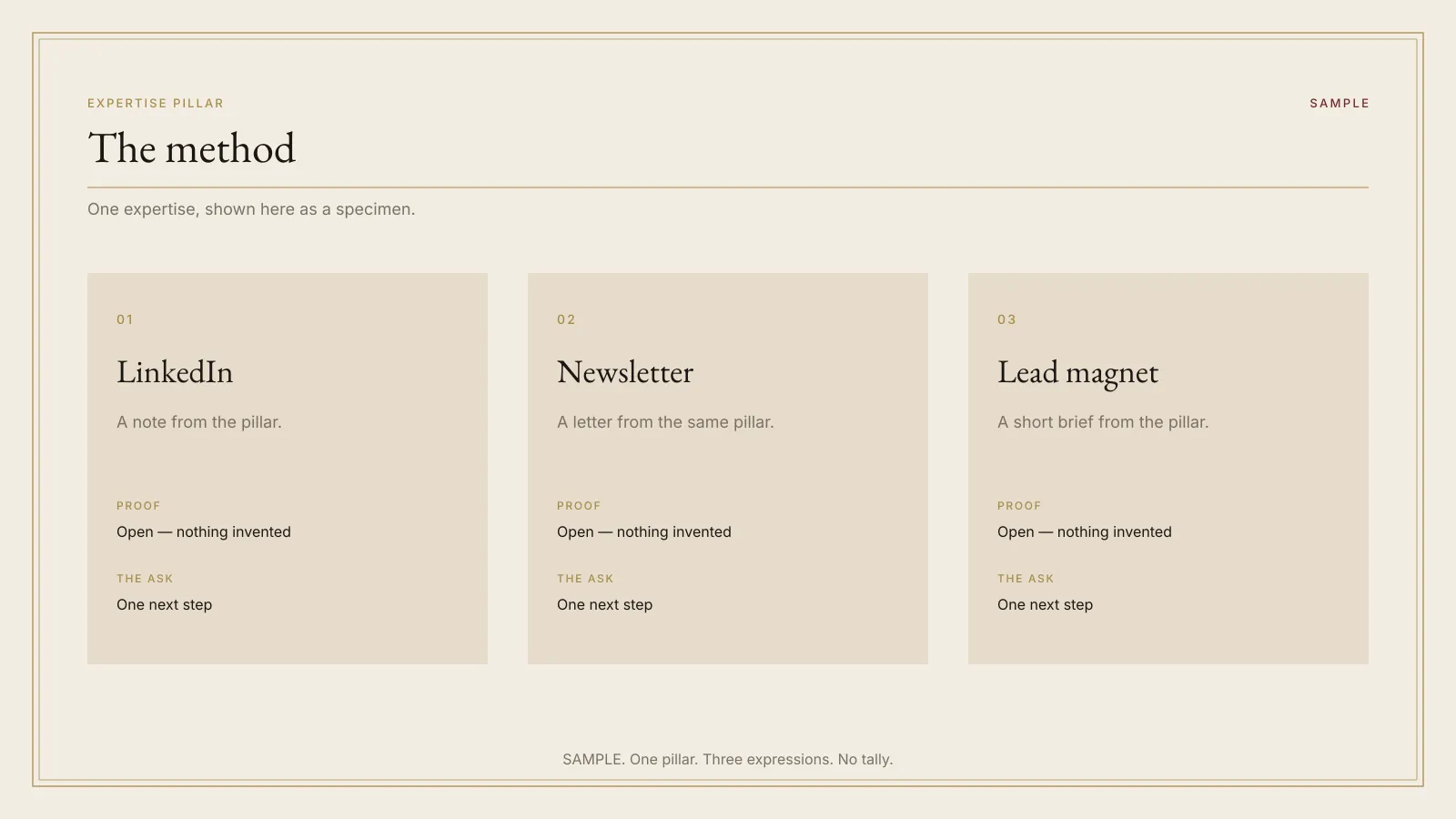Click the footer 'SAMPLE. One pillar. Three expressions. No tally.'
This screenshot has height=819, width=1456.
click(x=728, y=760)
